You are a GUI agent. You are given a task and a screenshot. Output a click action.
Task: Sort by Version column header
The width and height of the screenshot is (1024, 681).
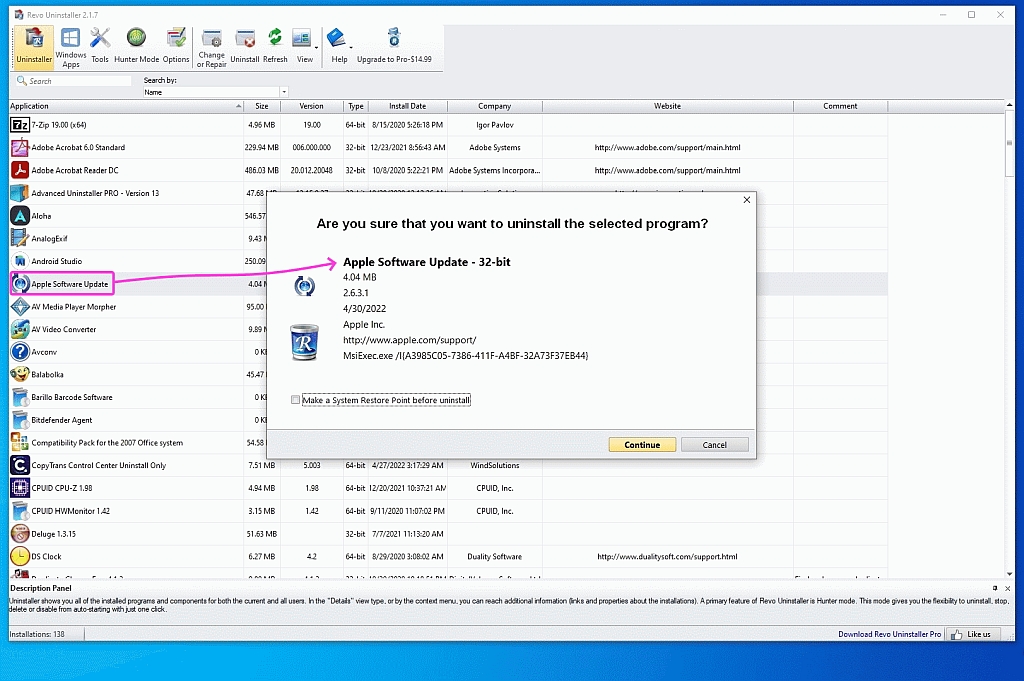coord(312,106)
